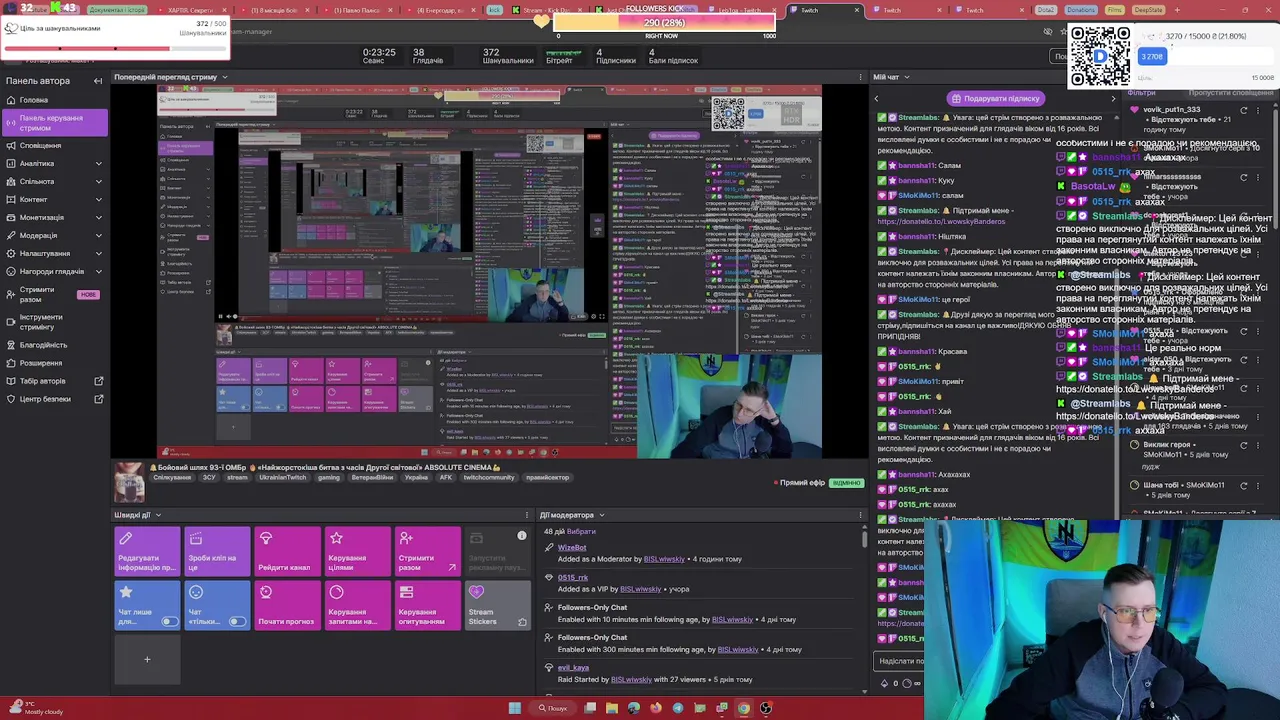Click Керування опитуванням tile
Screen dimensions: 1280x720
click(x=427, y=605)
